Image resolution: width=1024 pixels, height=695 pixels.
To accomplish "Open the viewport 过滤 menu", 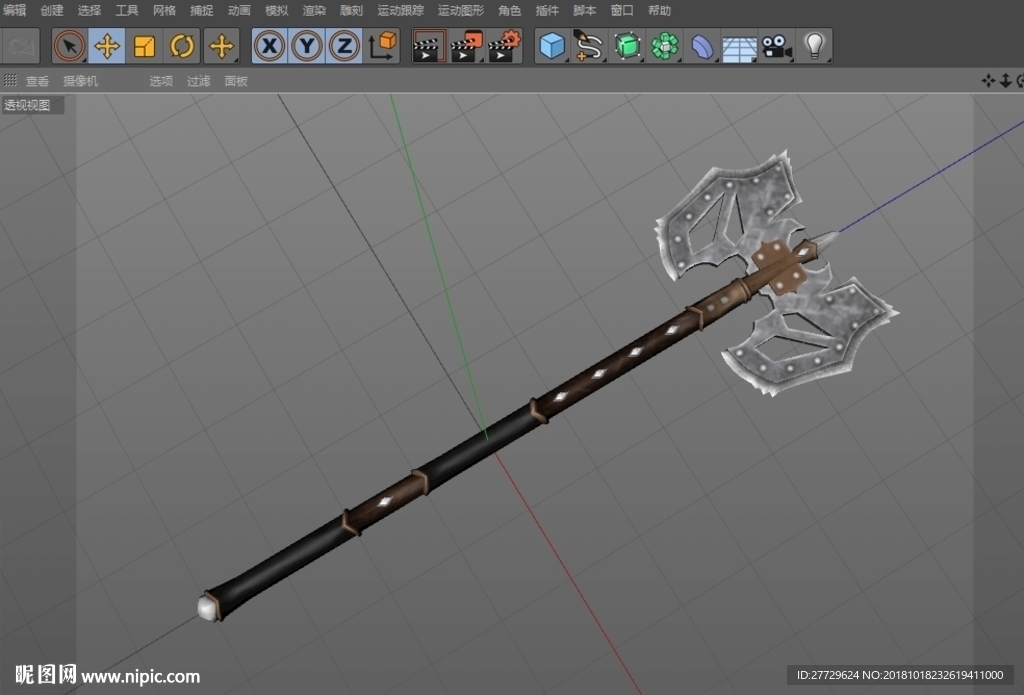I will click(199, 81).
